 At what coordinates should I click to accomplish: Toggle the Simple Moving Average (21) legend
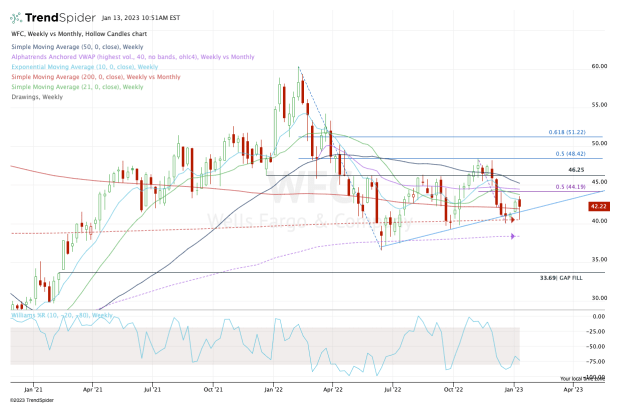pyautogui.click(x=70, y=87)
